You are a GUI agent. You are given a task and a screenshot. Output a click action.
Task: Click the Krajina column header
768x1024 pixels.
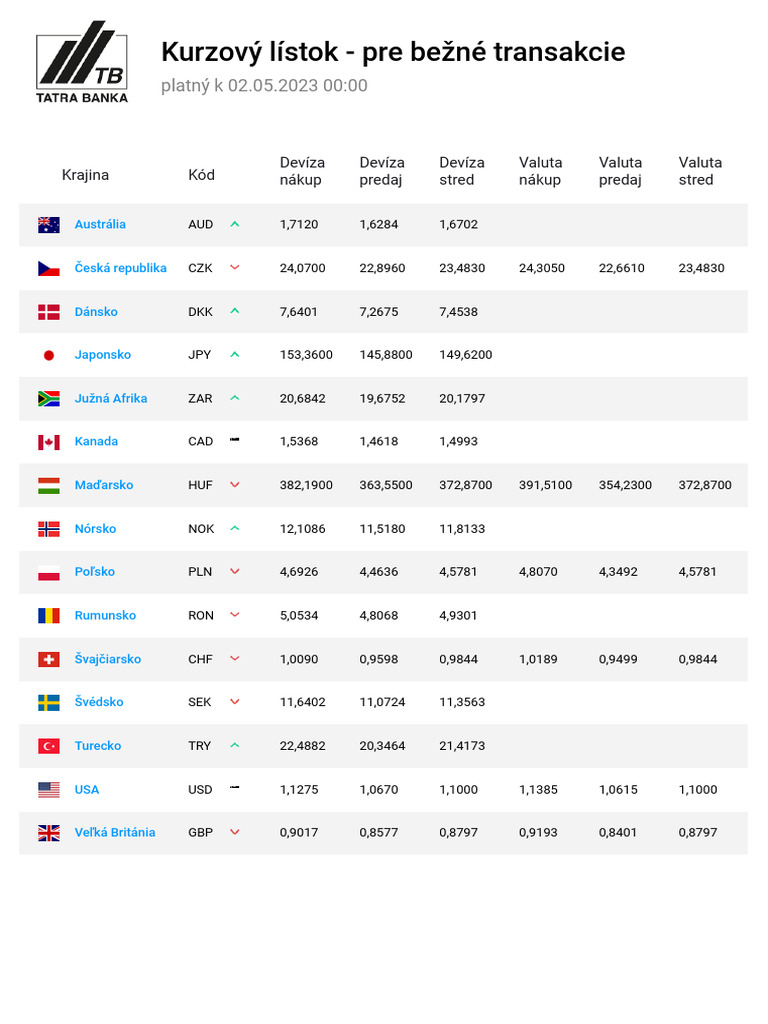(x=85, y=175)
